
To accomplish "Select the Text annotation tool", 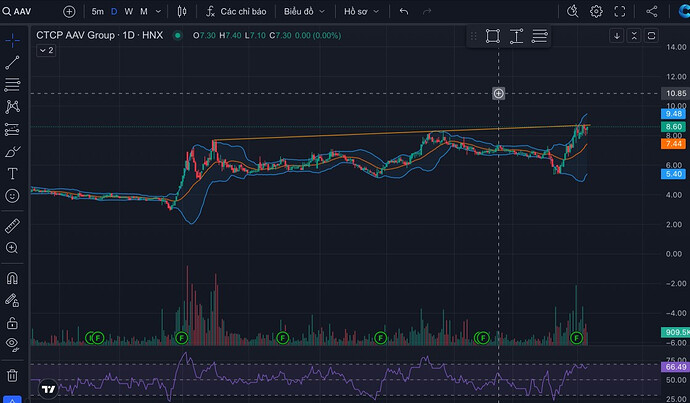I will coord(13,173).
